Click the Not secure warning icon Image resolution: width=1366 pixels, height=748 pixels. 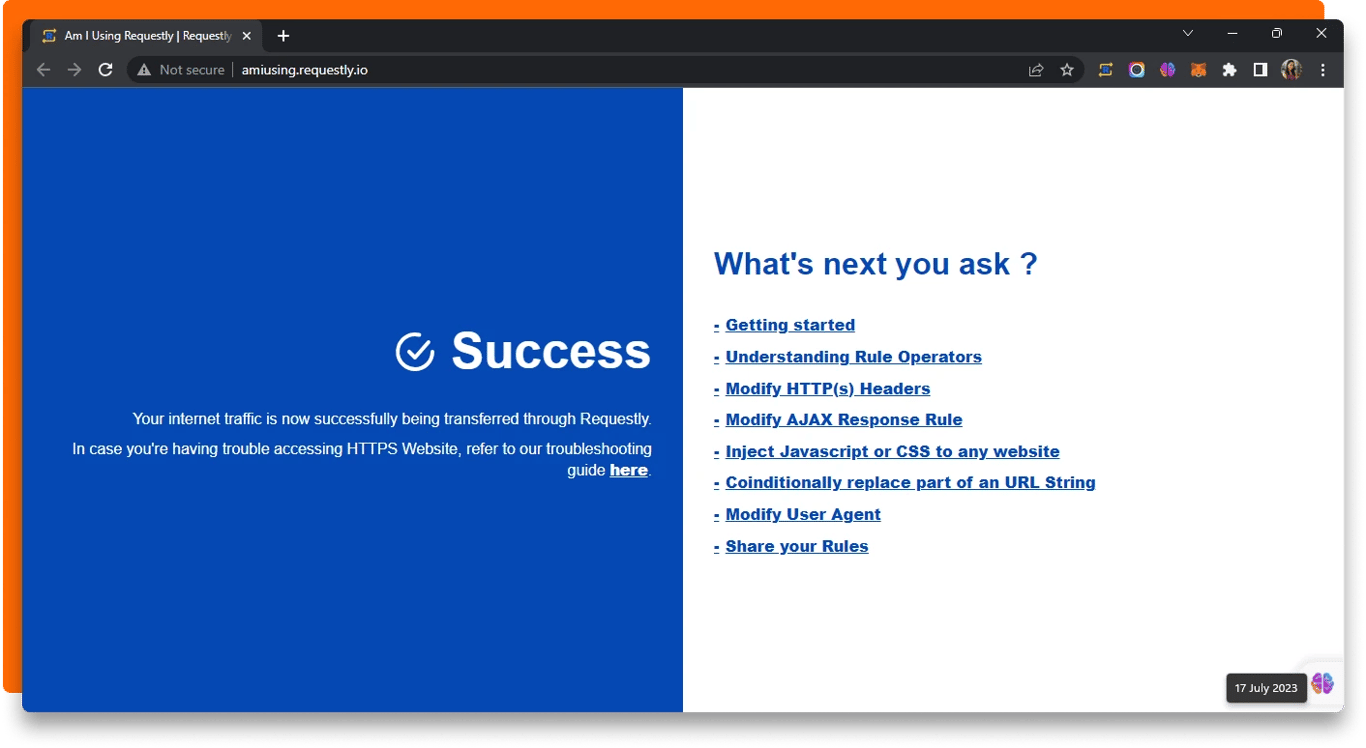144,70
